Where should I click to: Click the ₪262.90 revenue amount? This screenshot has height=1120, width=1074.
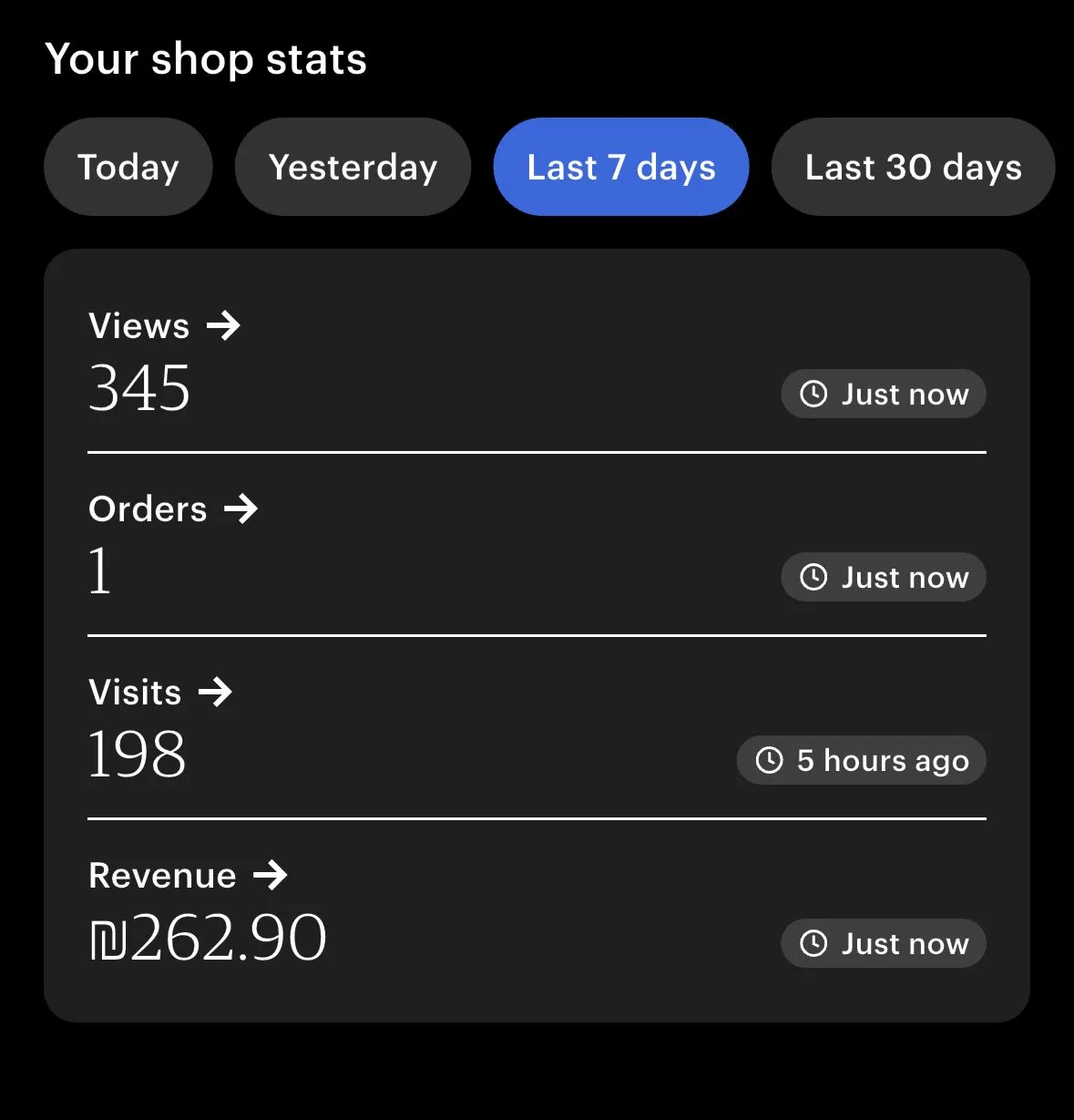click(x=209, y=939)
